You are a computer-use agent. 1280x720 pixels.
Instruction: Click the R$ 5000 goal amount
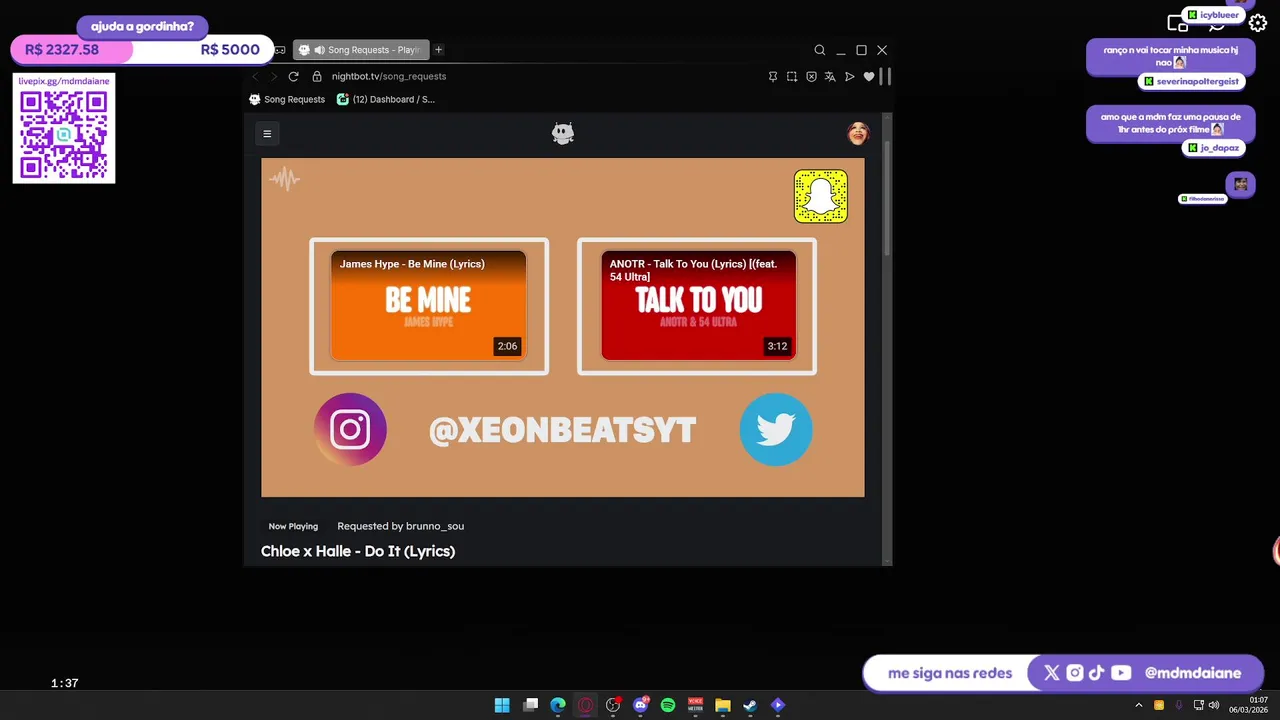pyautogui.click(x=230, y=50)
